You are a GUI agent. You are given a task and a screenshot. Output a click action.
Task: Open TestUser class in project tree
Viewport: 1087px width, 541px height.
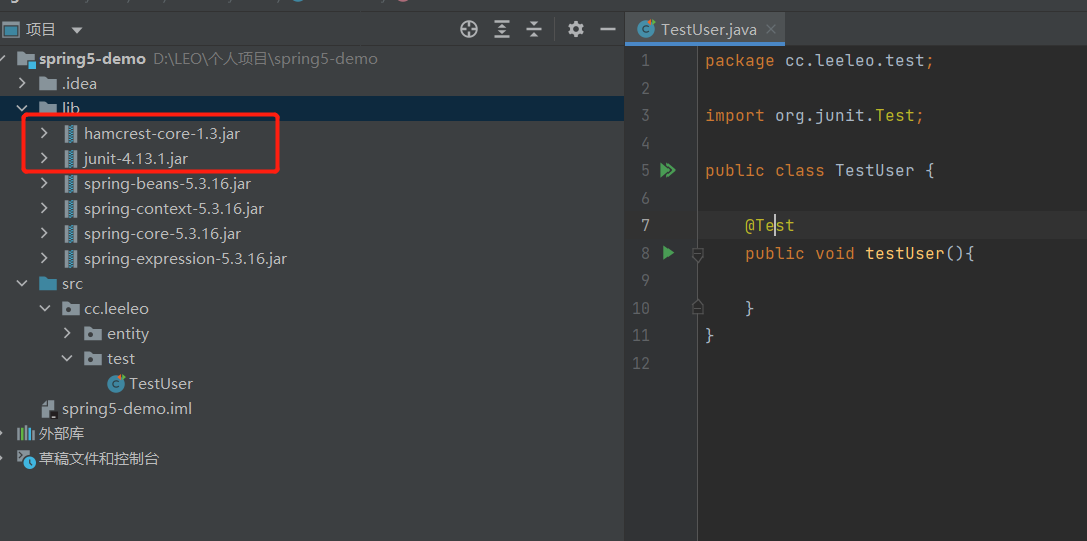pos(160,384)
